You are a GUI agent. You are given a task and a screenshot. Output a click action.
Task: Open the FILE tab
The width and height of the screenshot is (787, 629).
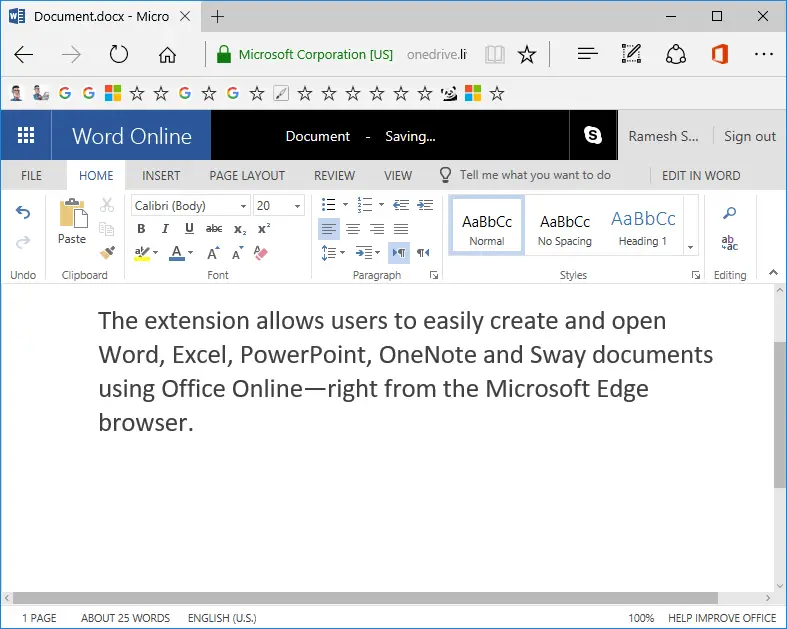tap(31, 176)
